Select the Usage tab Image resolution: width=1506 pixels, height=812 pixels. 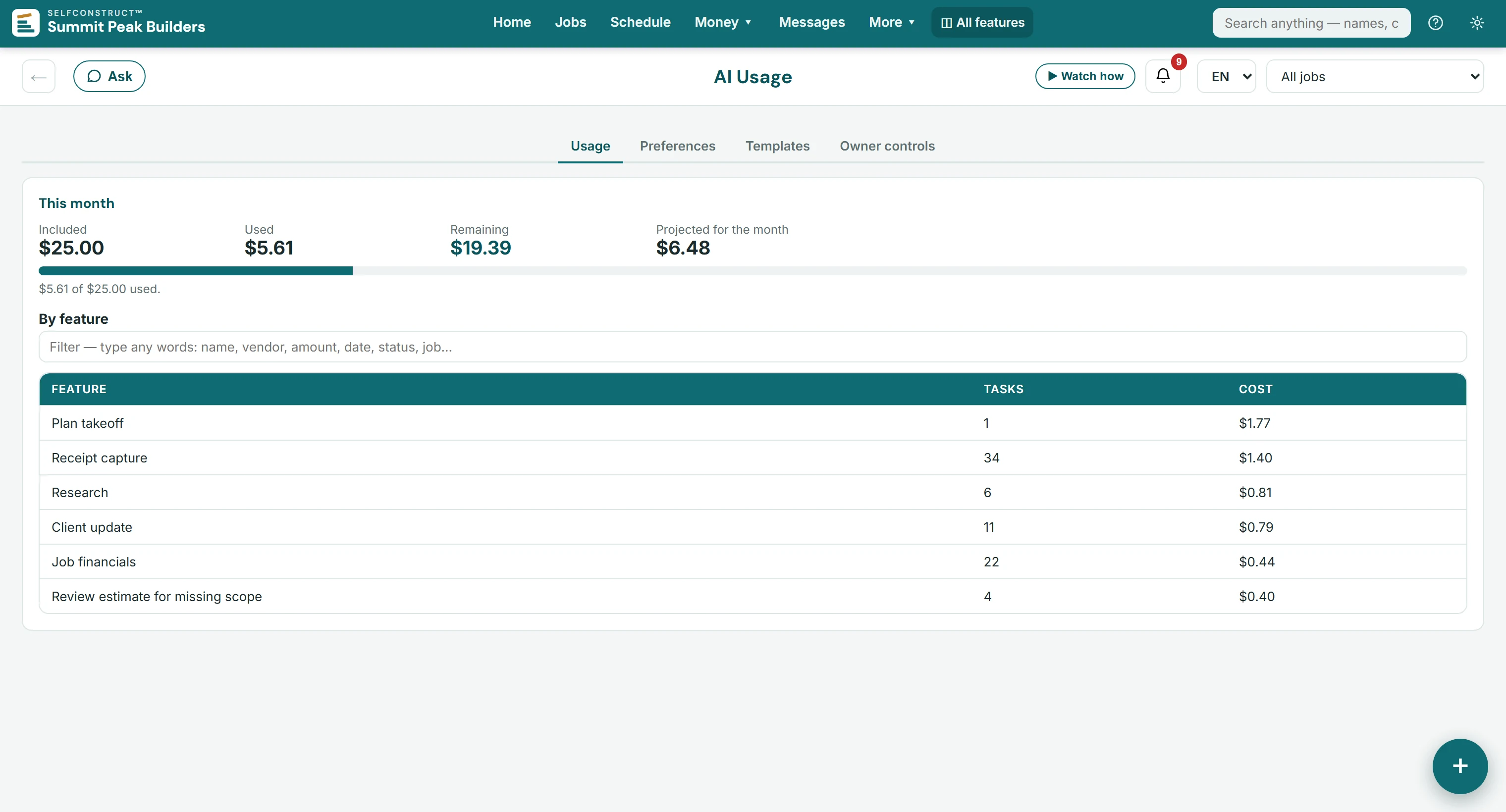(x=590, y=146)
